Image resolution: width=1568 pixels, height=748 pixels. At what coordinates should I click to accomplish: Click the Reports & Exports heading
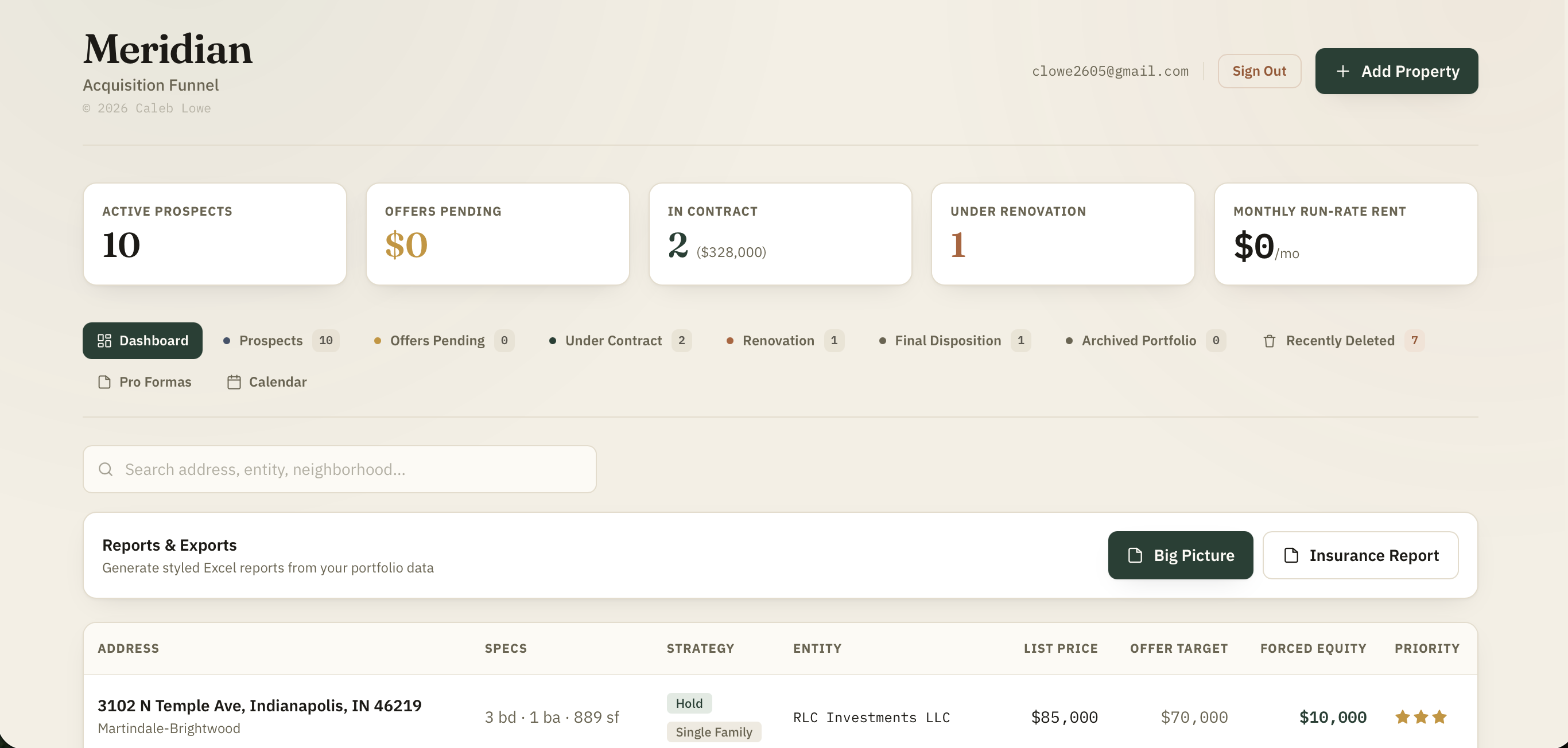169,545
